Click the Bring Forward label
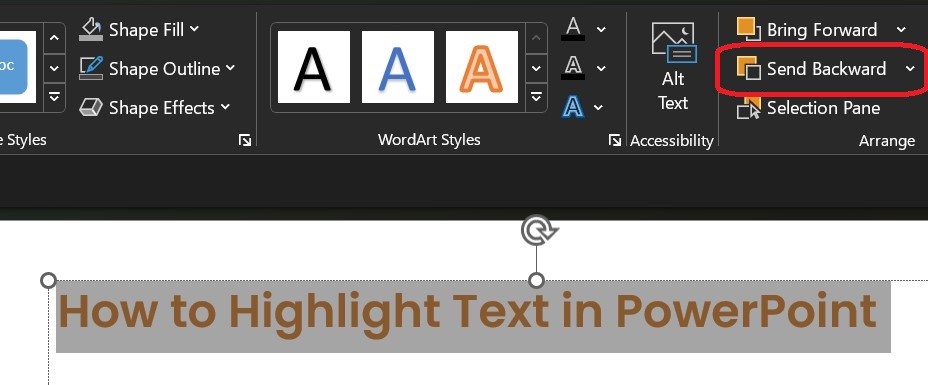 (x=822, y=30)
